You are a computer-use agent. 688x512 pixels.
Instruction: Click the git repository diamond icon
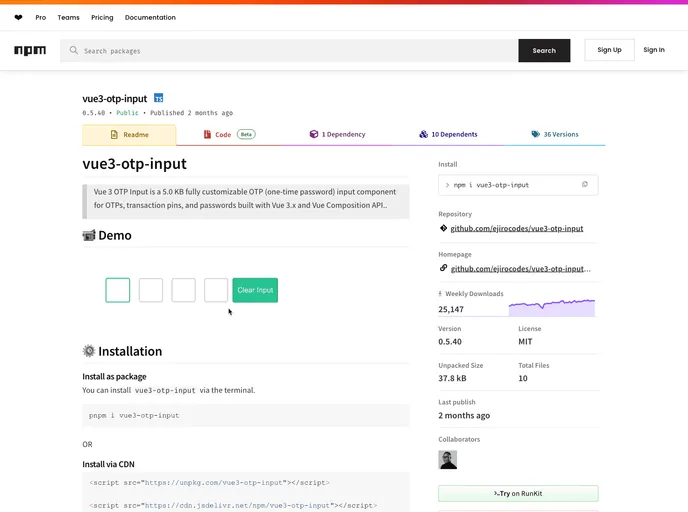click(443, 228)
